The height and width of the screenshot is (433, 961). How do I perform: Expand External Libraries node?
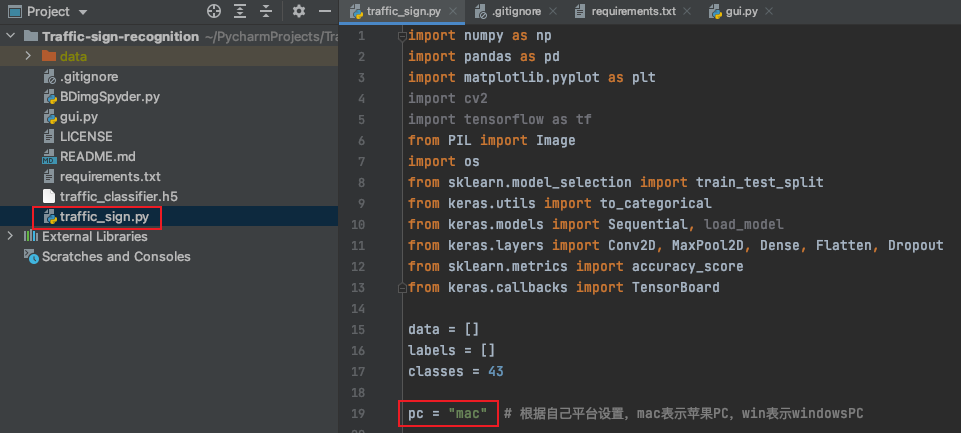click(11, 237)
